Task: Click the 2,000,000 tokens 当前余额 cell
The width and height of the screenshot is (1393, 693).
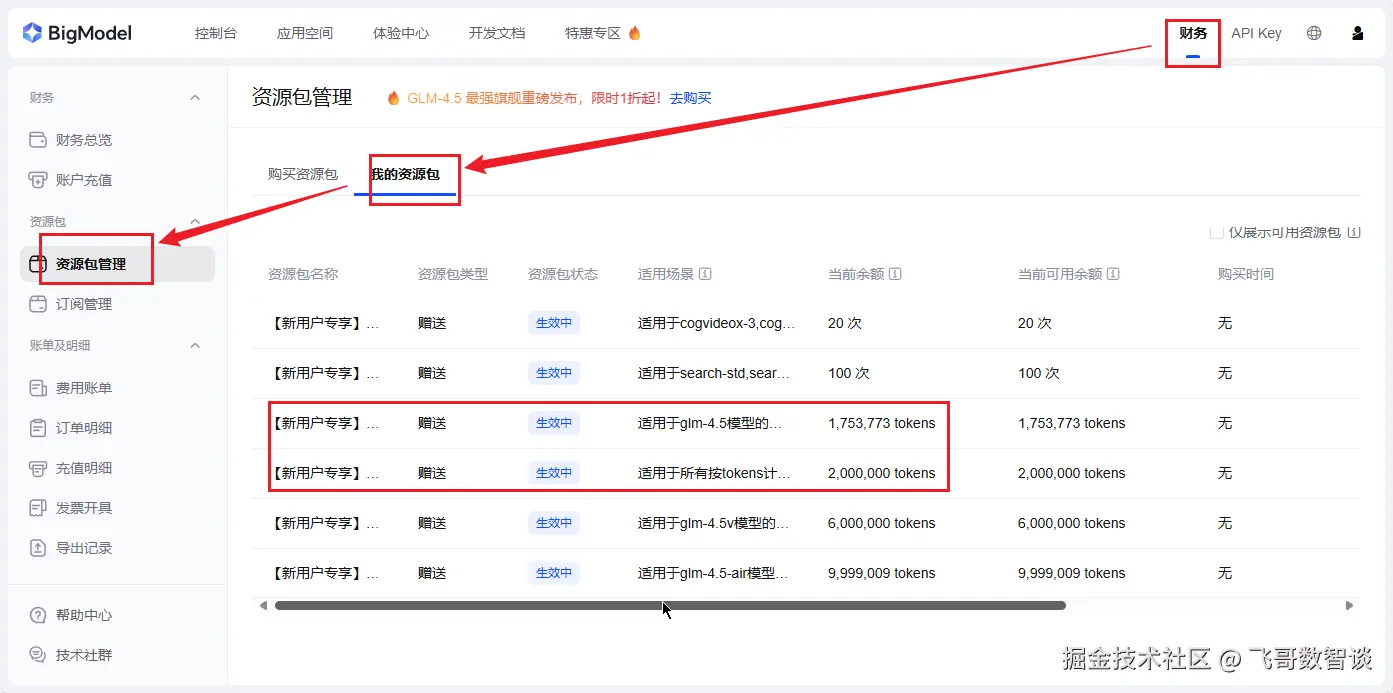Action: [881, 473]
